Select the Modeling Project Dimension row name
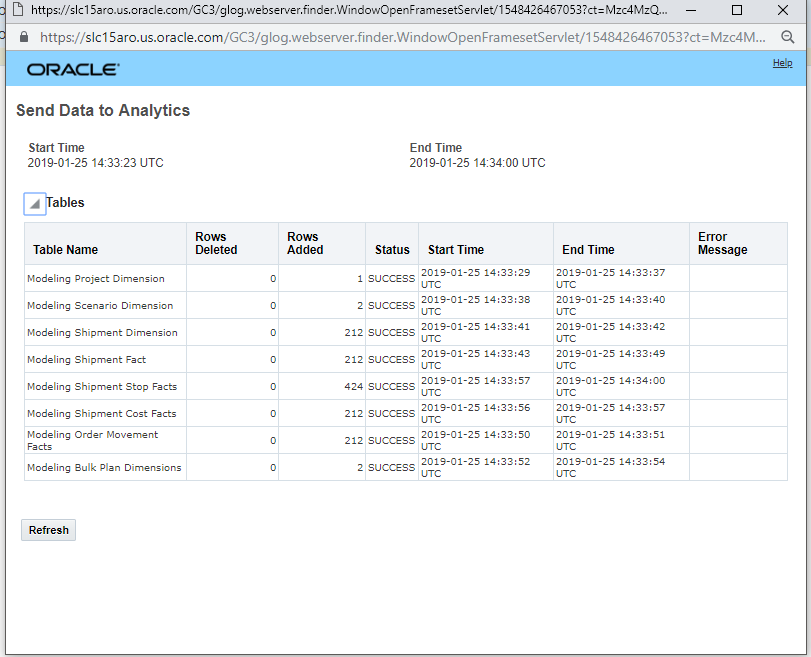The width and height of the screenshot is (811, 657). 96,278
